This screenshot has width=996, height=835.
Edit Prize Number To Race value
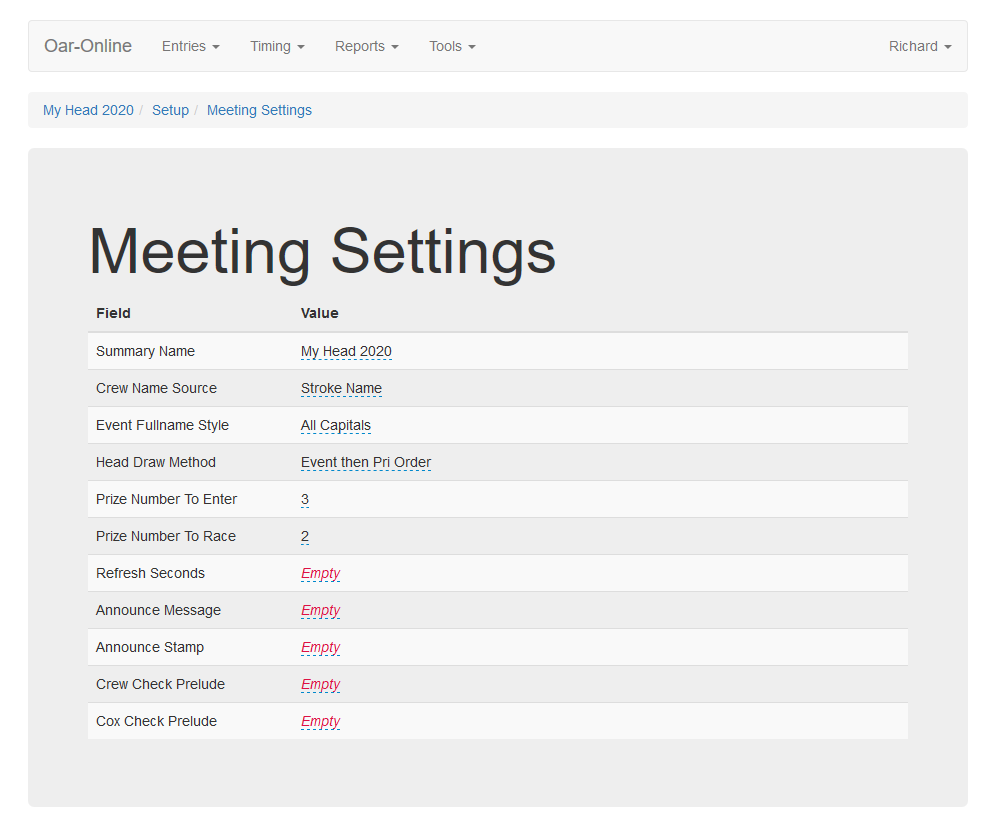[305, 536]
